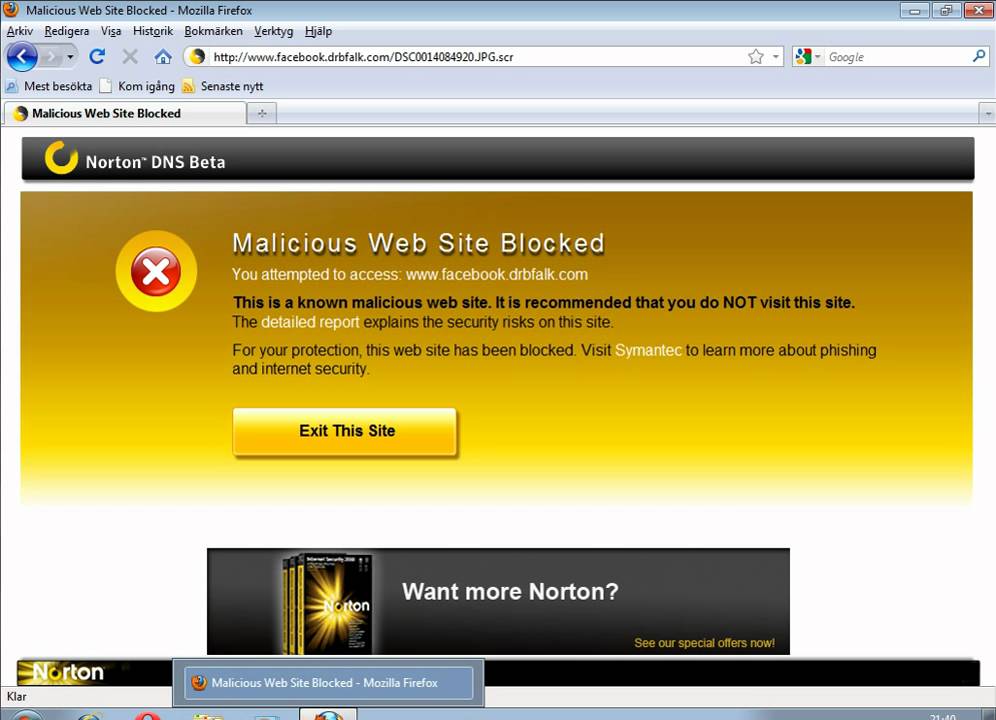Minimize the Firefox window
This screenshot has width=996, height=720.
click(915, 10)
